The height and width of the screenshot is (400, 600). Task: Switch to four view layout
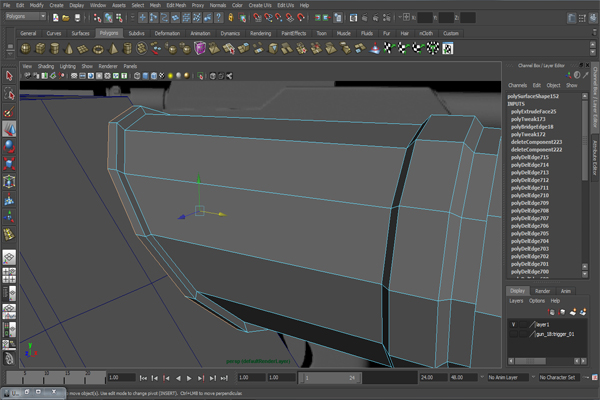[9, 276]
